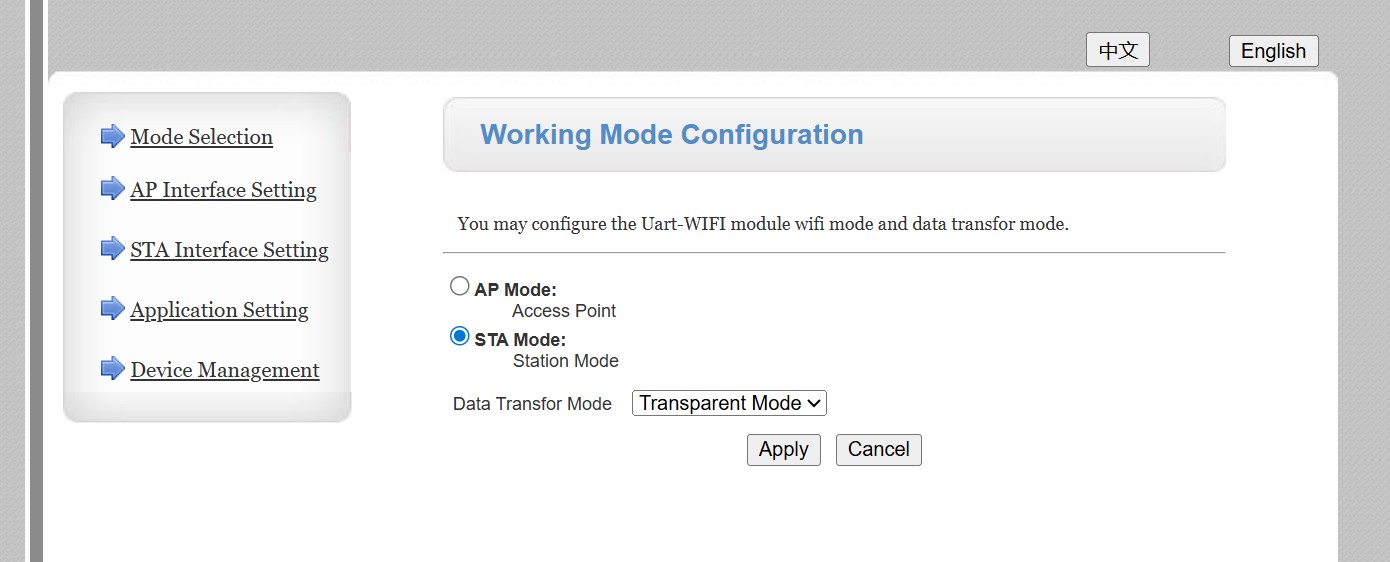Viewport: 1390px width, 562px height.
Task: Open the Data Transfor Mode dropdown
Action: pos(729,403)
